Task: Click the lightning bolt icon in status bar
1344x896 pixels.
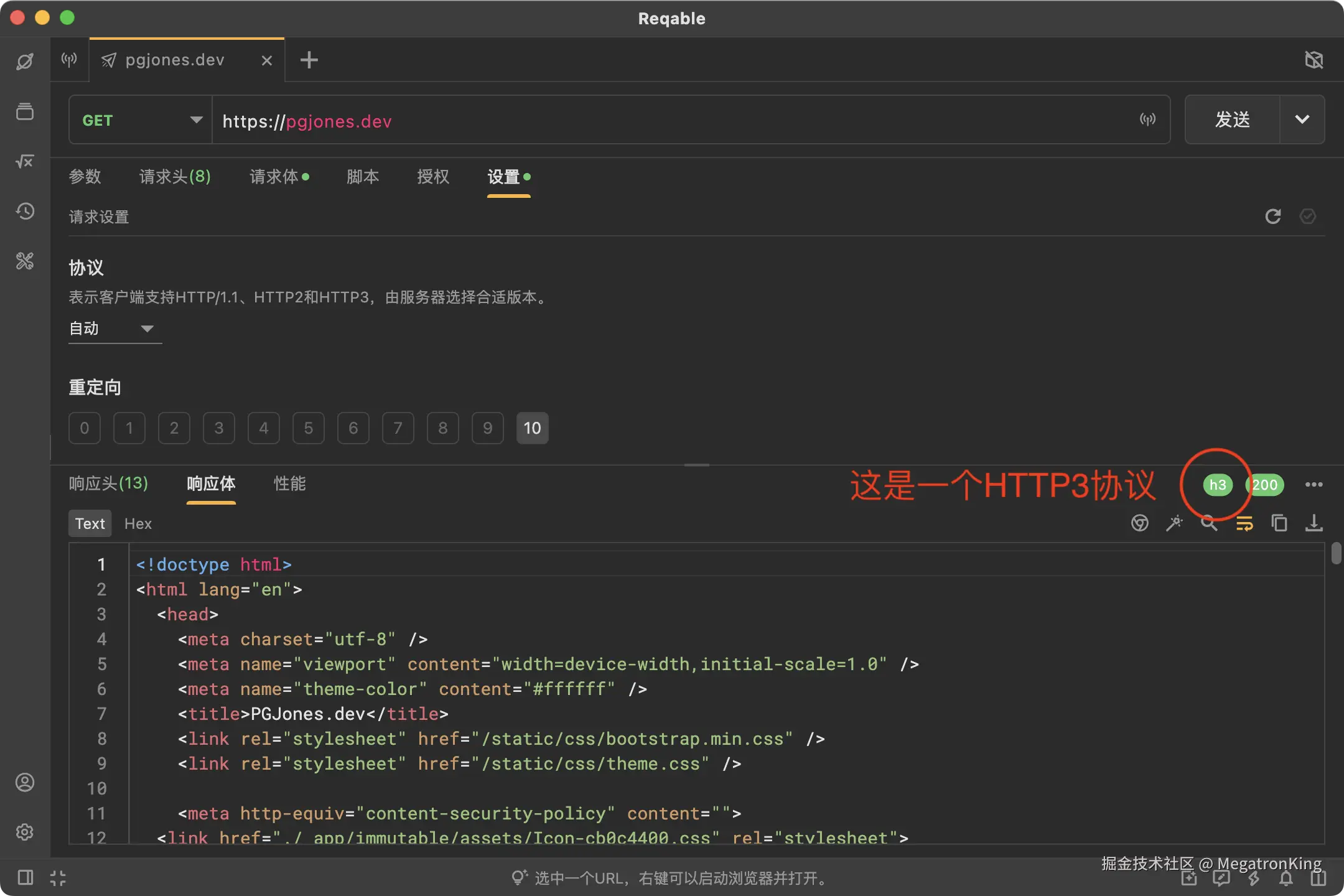Action: [x=1254, y=878]
